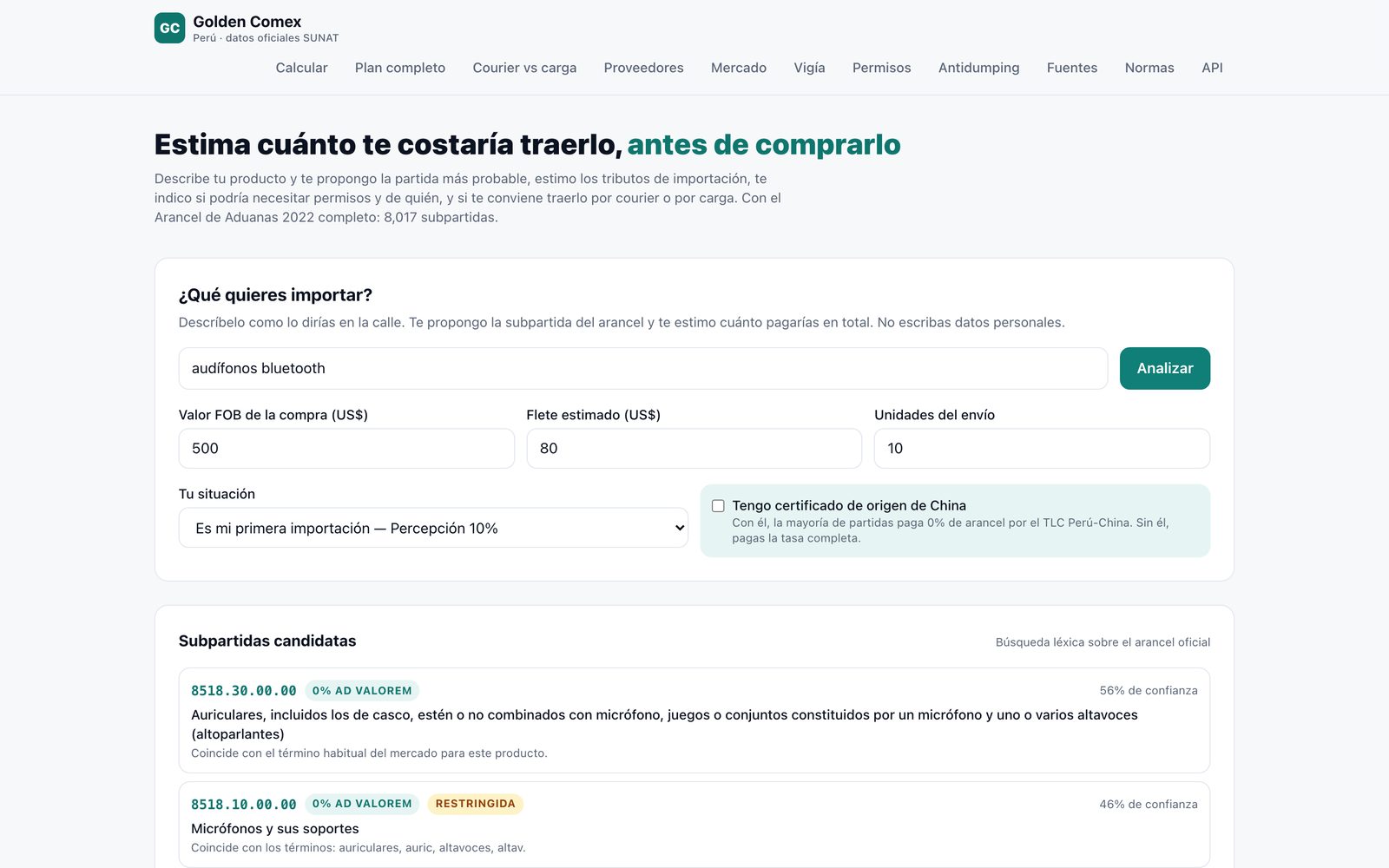Open the Fuentes nav link

pos(1072,68)
